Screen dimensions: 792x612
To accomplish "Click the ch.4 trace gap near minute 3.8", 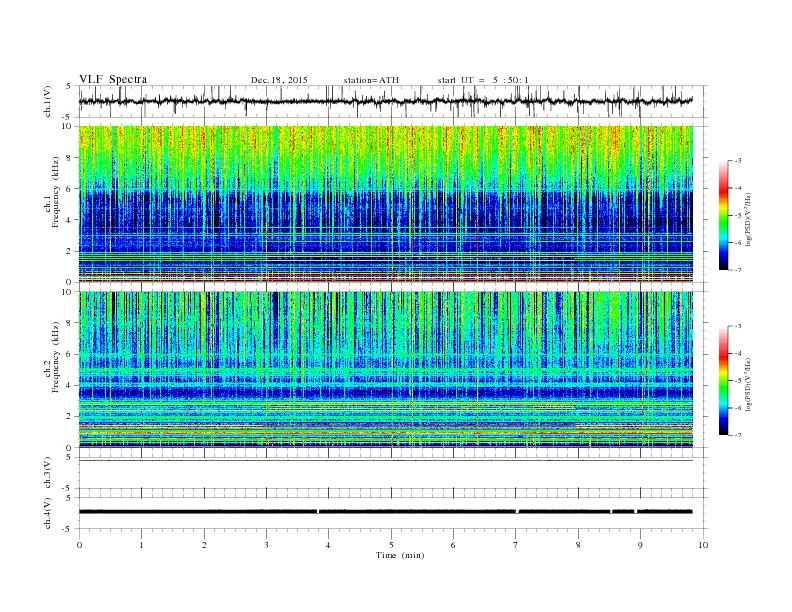I will point(318,512).
